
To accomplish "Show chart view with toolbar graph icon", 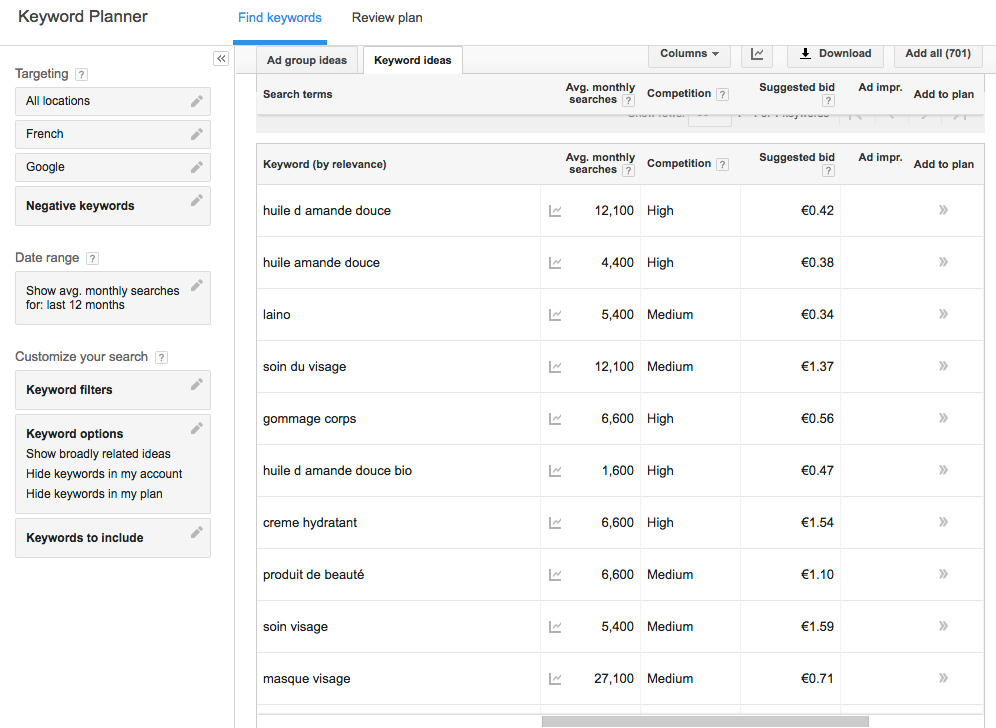I will tap(757, 54).
